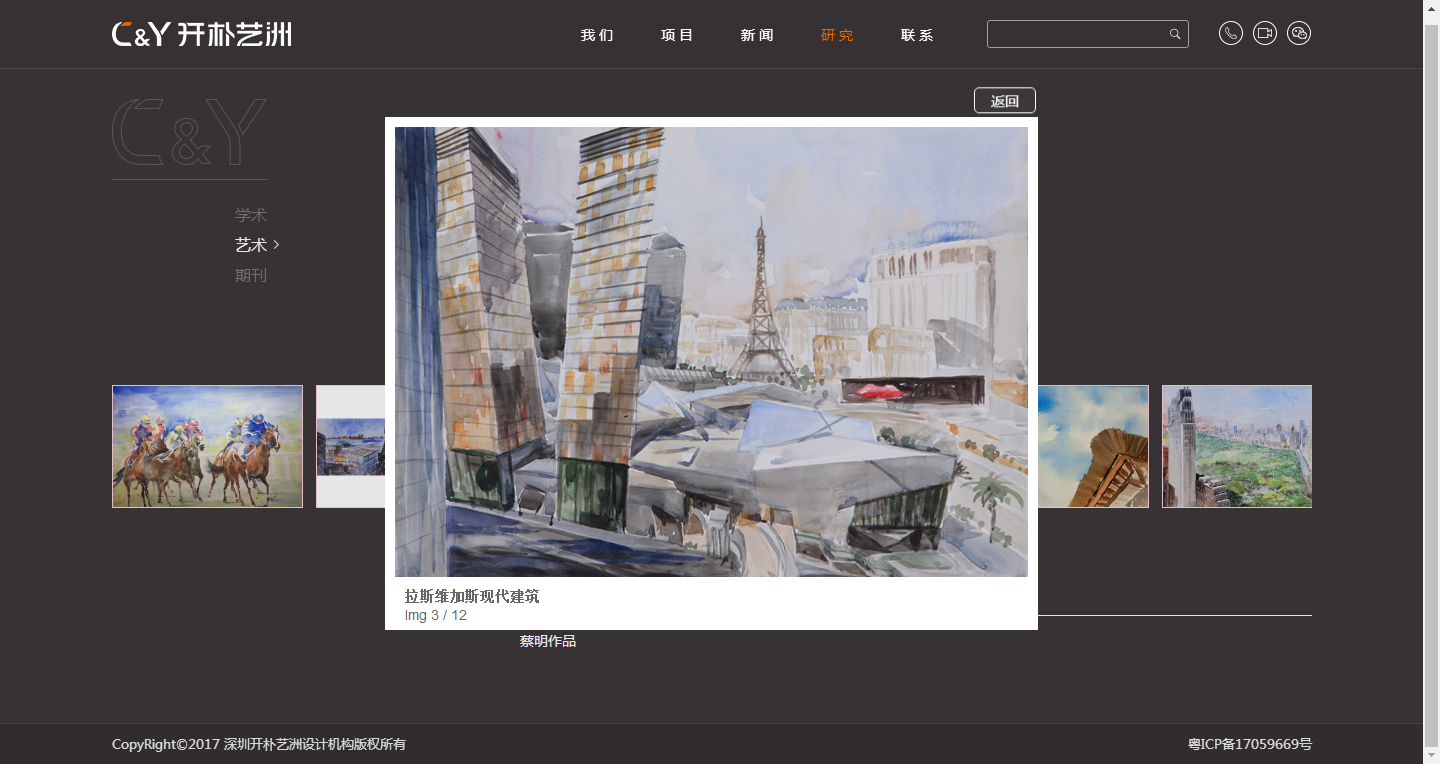
Task: Click the caption 拉斯维加斯现代建筑
Action: point(472,596)
